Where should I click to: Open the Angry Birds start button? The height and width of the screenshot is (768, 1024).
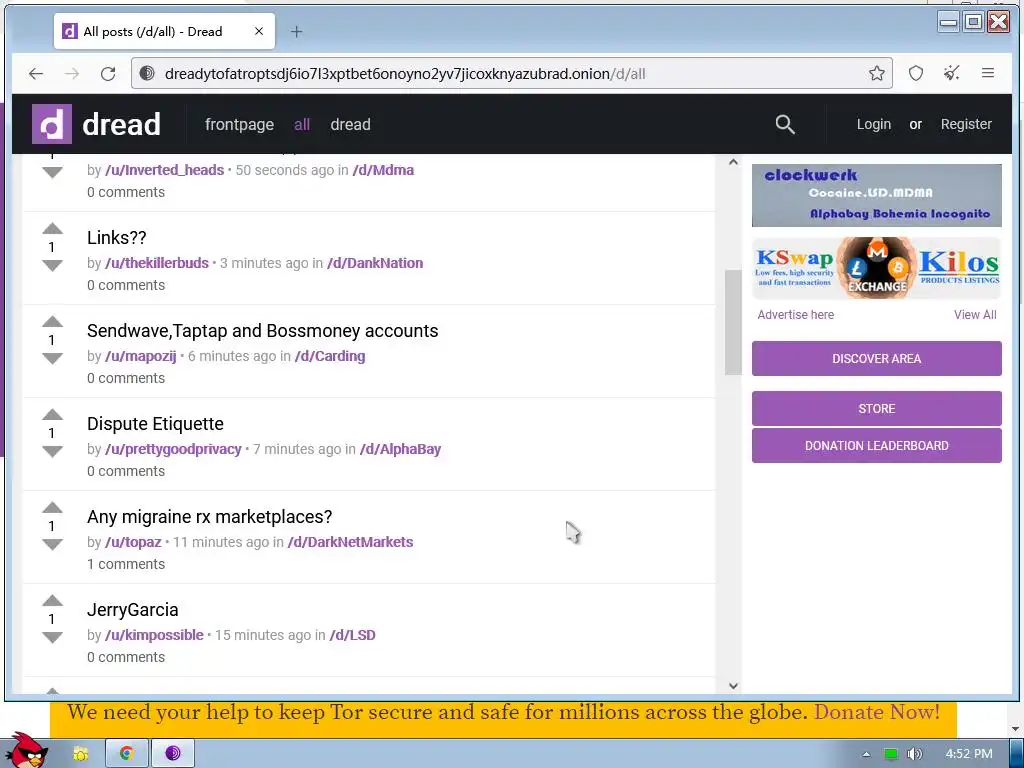click(27, 751)
